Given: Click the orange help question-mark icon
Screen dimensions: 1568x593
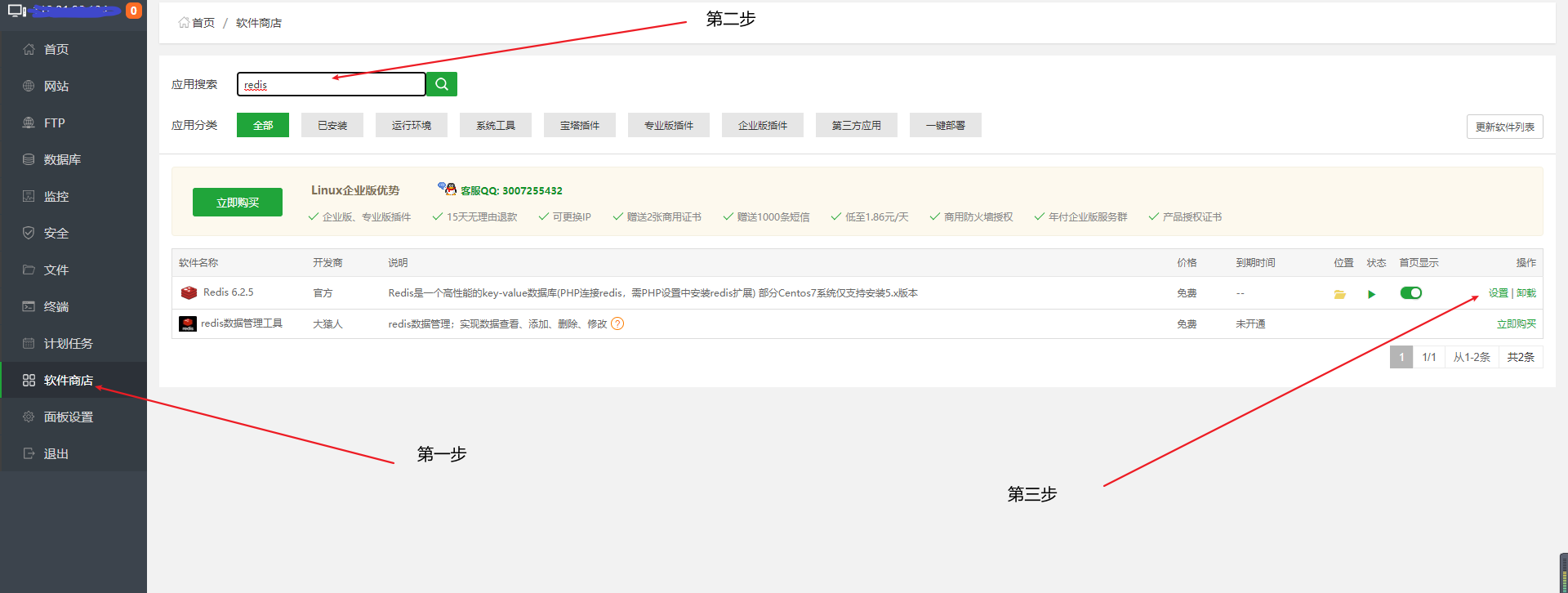Looking at the screenshot, I should (x=617, y=323).
